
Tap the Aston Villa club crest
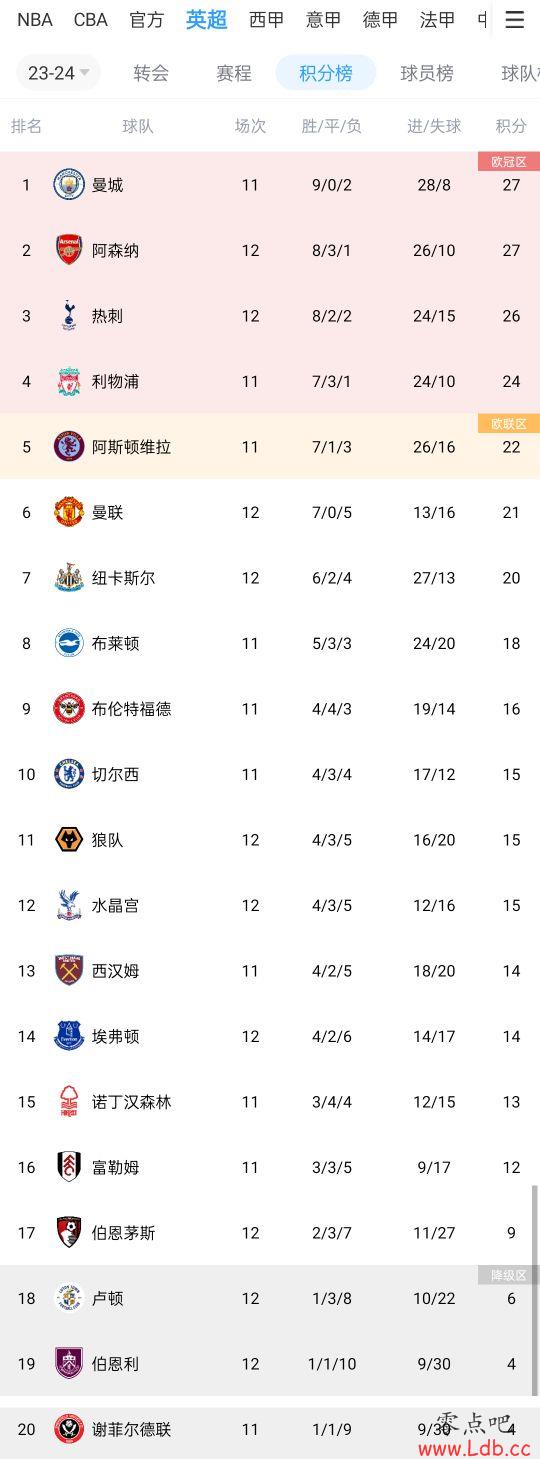click(69, 446)
